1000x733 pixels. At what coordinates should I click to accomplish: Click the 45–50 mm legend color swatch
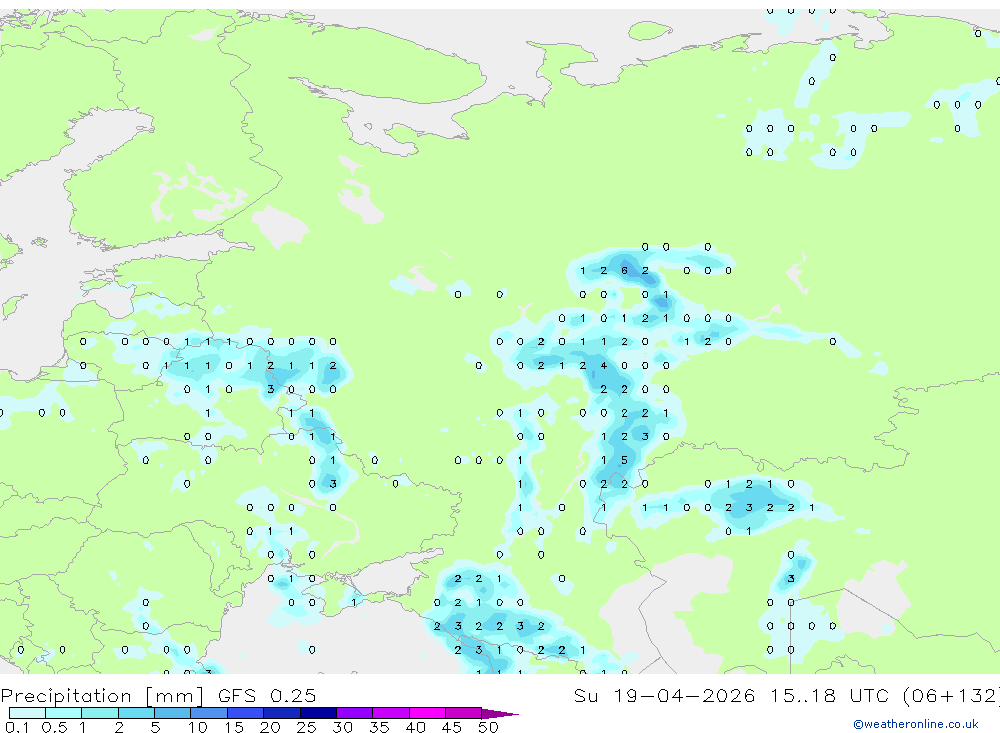click(x=464, y=713)
